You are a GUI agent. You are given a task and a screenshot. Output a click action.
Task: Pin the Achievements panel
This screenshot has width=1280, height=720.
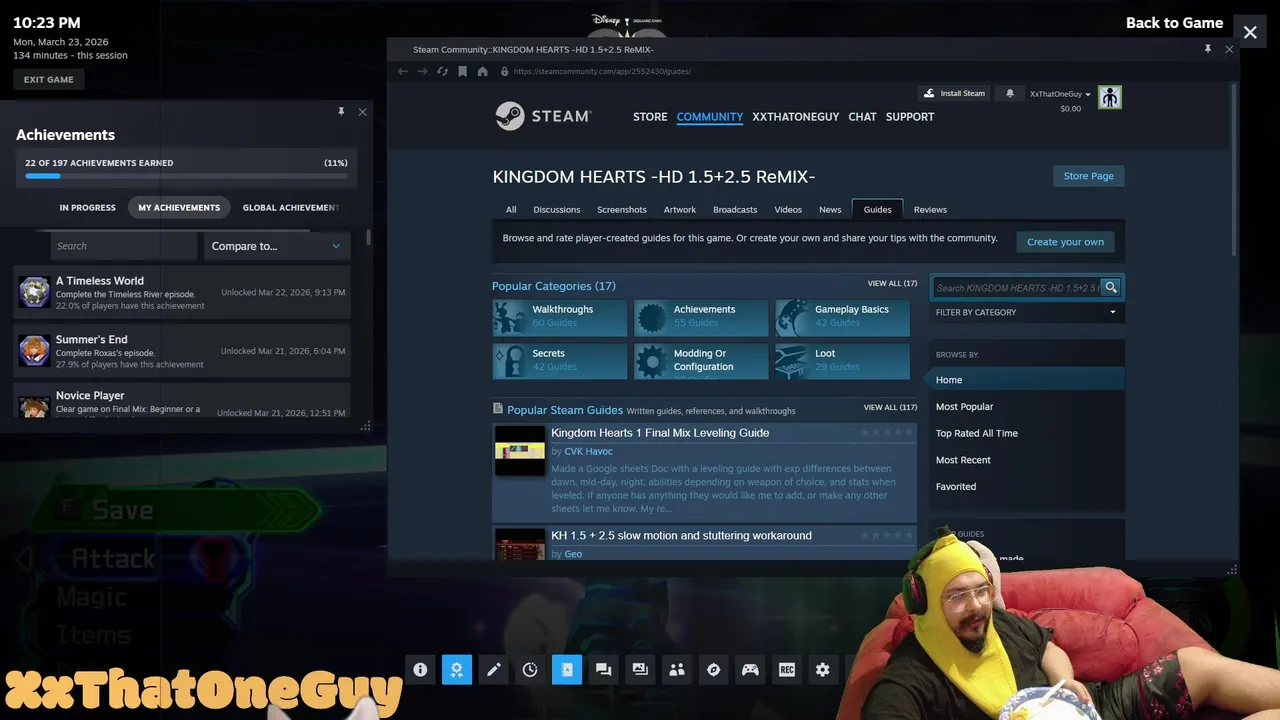(341, 112)
